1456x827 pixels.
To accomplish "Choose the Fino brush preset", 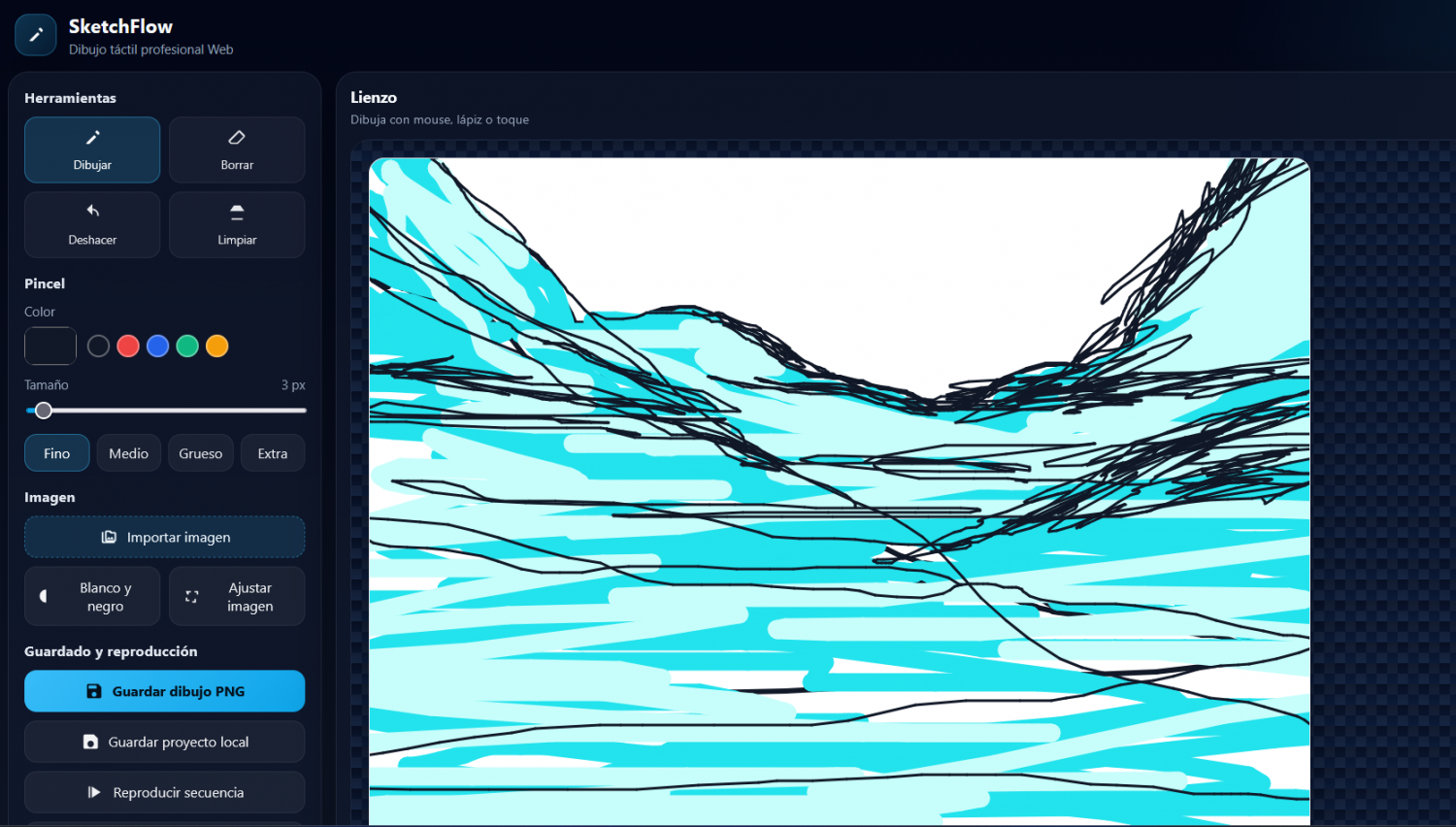I will coord(56,453).
